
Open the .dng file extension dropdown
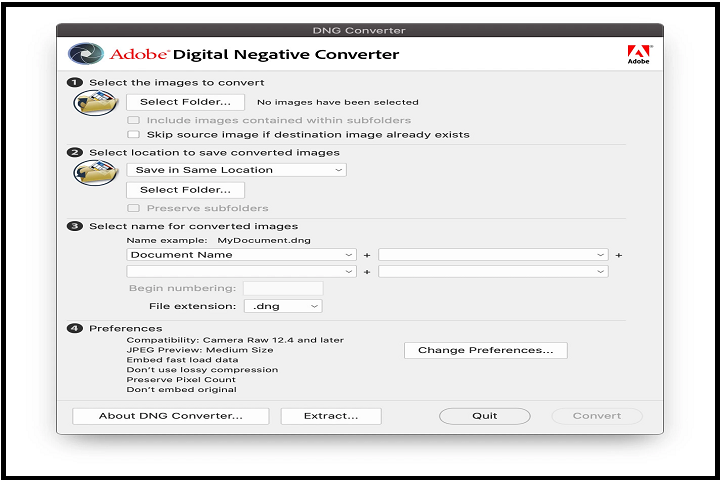(282, 306)
